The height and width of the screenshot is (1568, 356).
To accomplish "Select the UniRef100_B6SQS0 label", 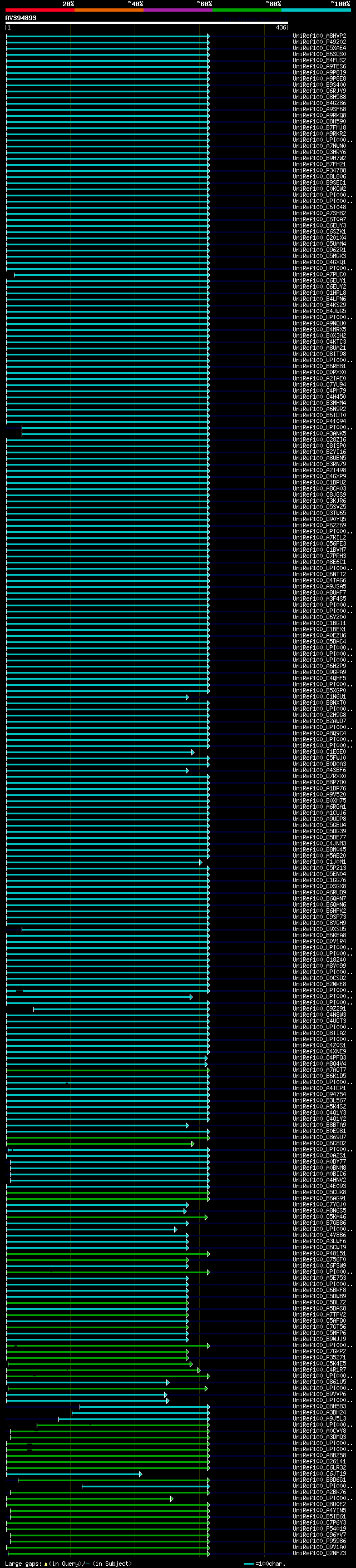I will pos(319,54).
